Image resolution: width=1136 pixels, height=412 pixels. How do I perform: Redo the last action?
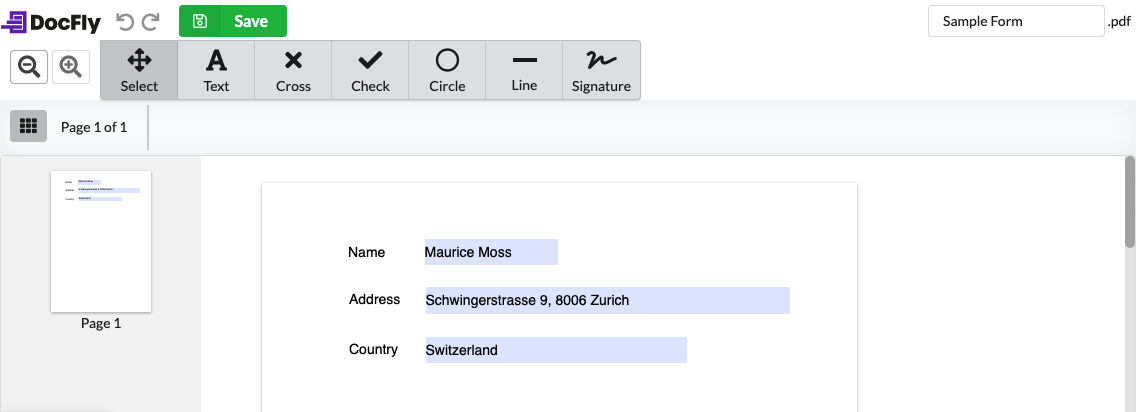tap(151, 21)
